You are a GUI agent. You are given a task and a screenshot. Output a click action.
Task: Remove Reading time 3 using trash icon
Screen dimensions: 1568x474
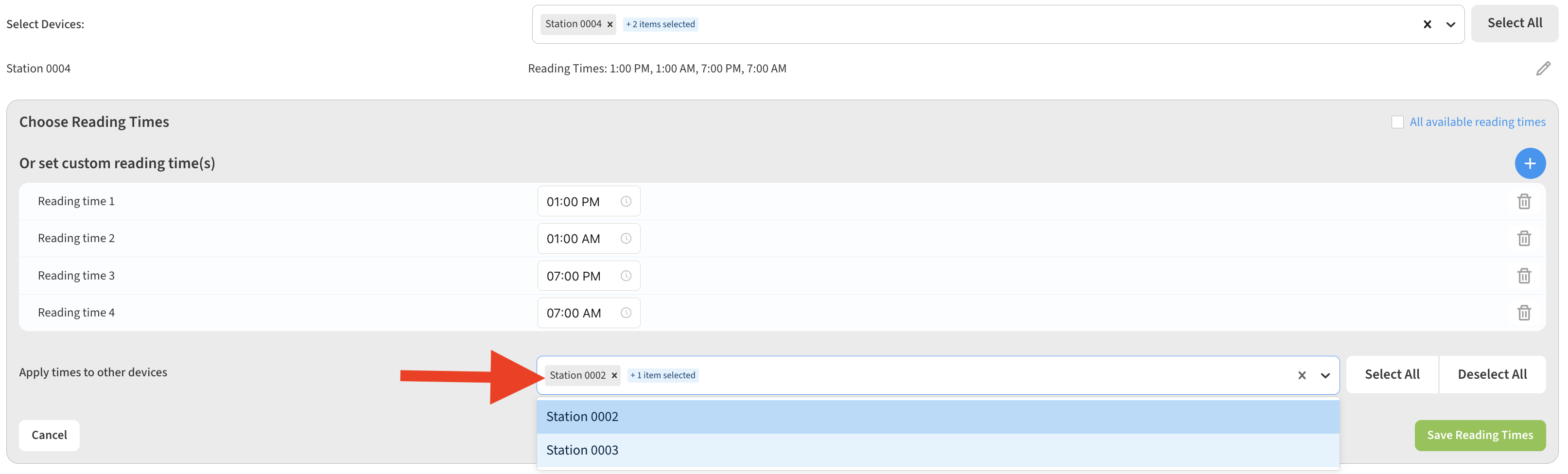point(1524,276)
